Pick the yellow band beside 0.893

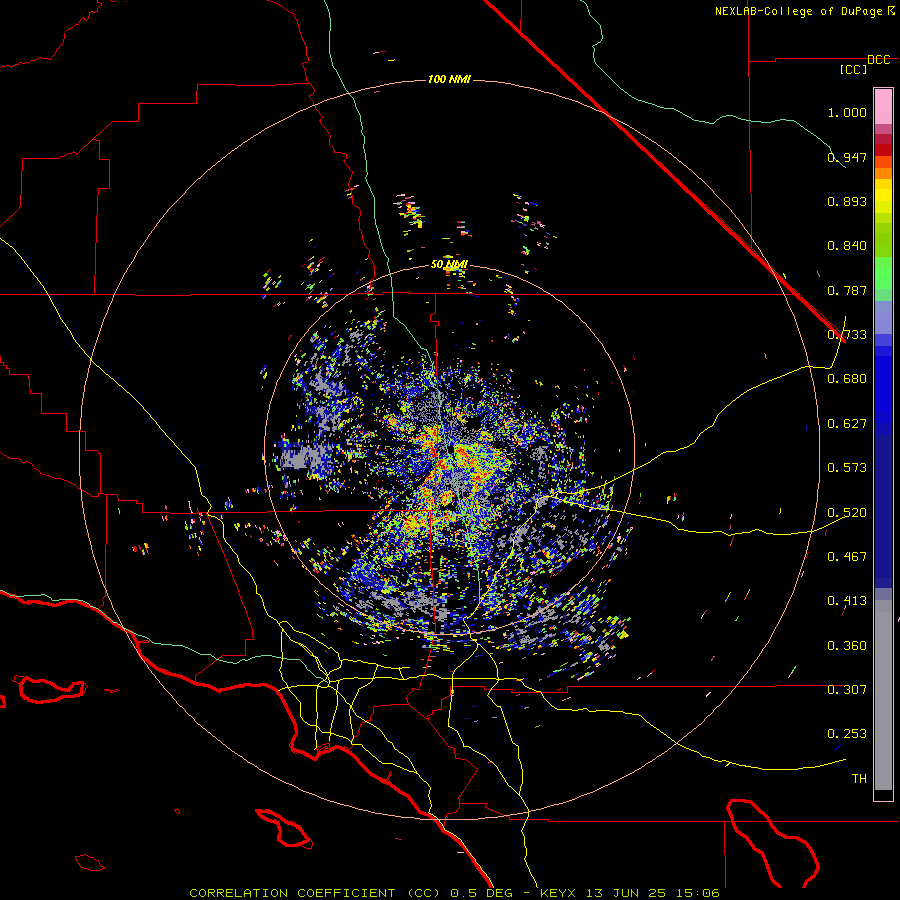tap(883, 201)
